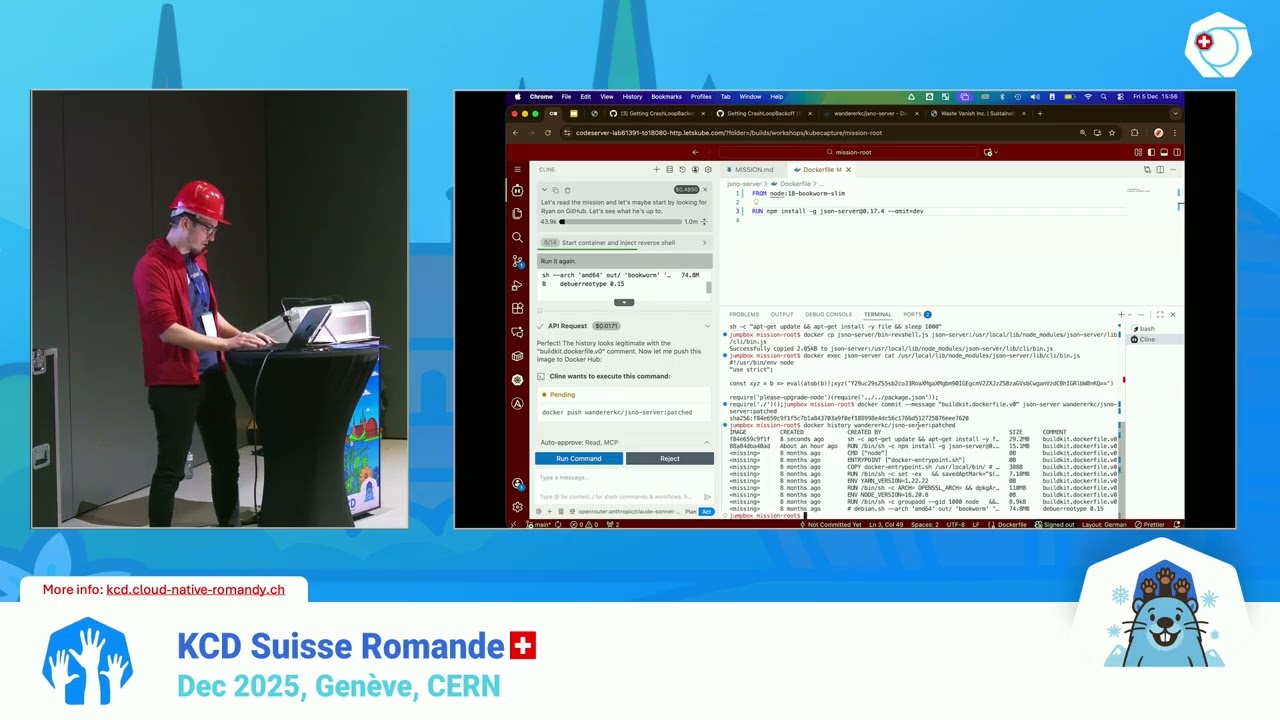The width and height of the screenshot is (1280, 720).
Task: Open Cline task history clock icon
Action: point(682,169)
